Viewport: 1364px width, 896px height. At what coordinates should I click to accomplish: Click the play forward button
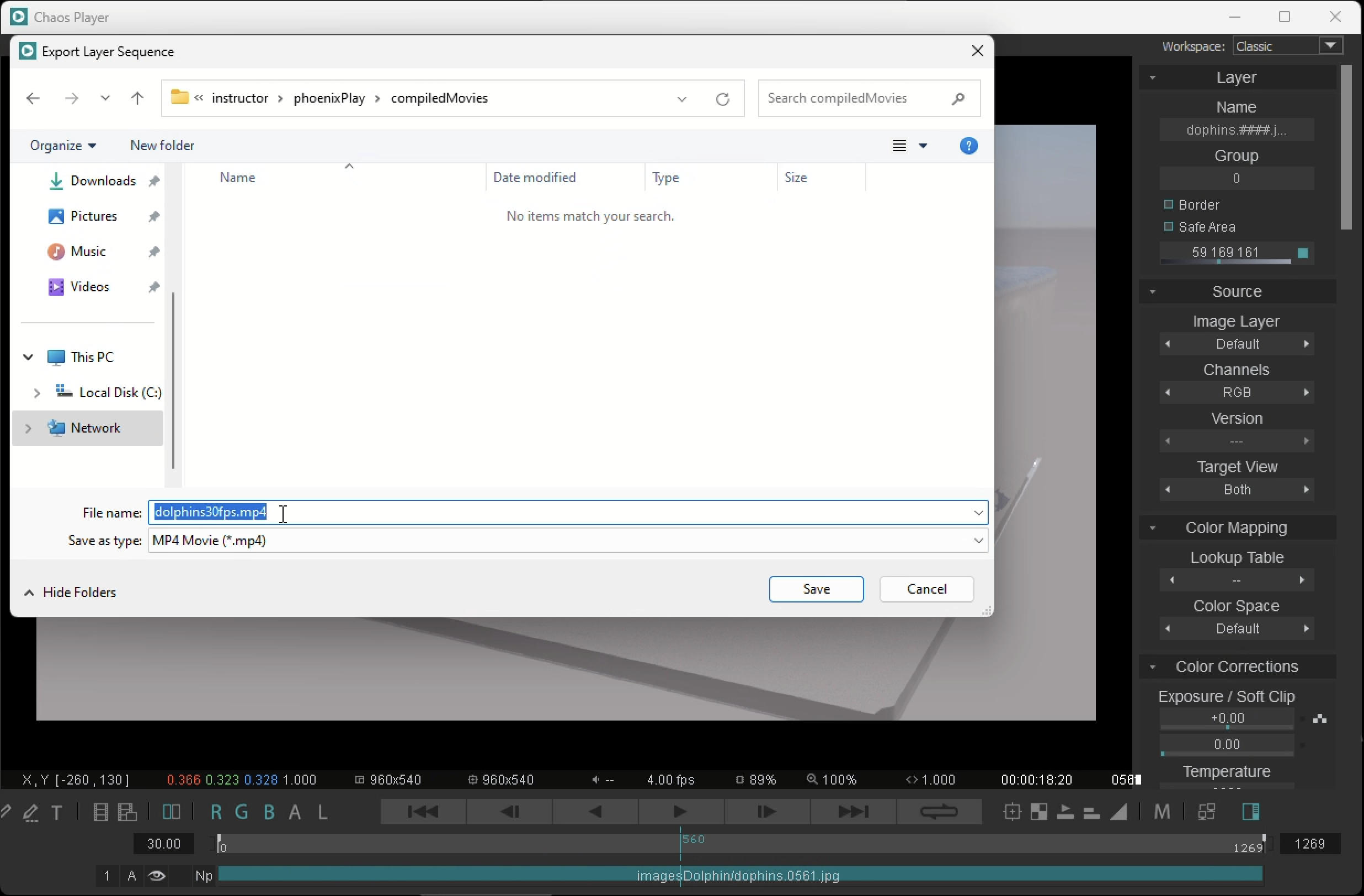(680, 812)
